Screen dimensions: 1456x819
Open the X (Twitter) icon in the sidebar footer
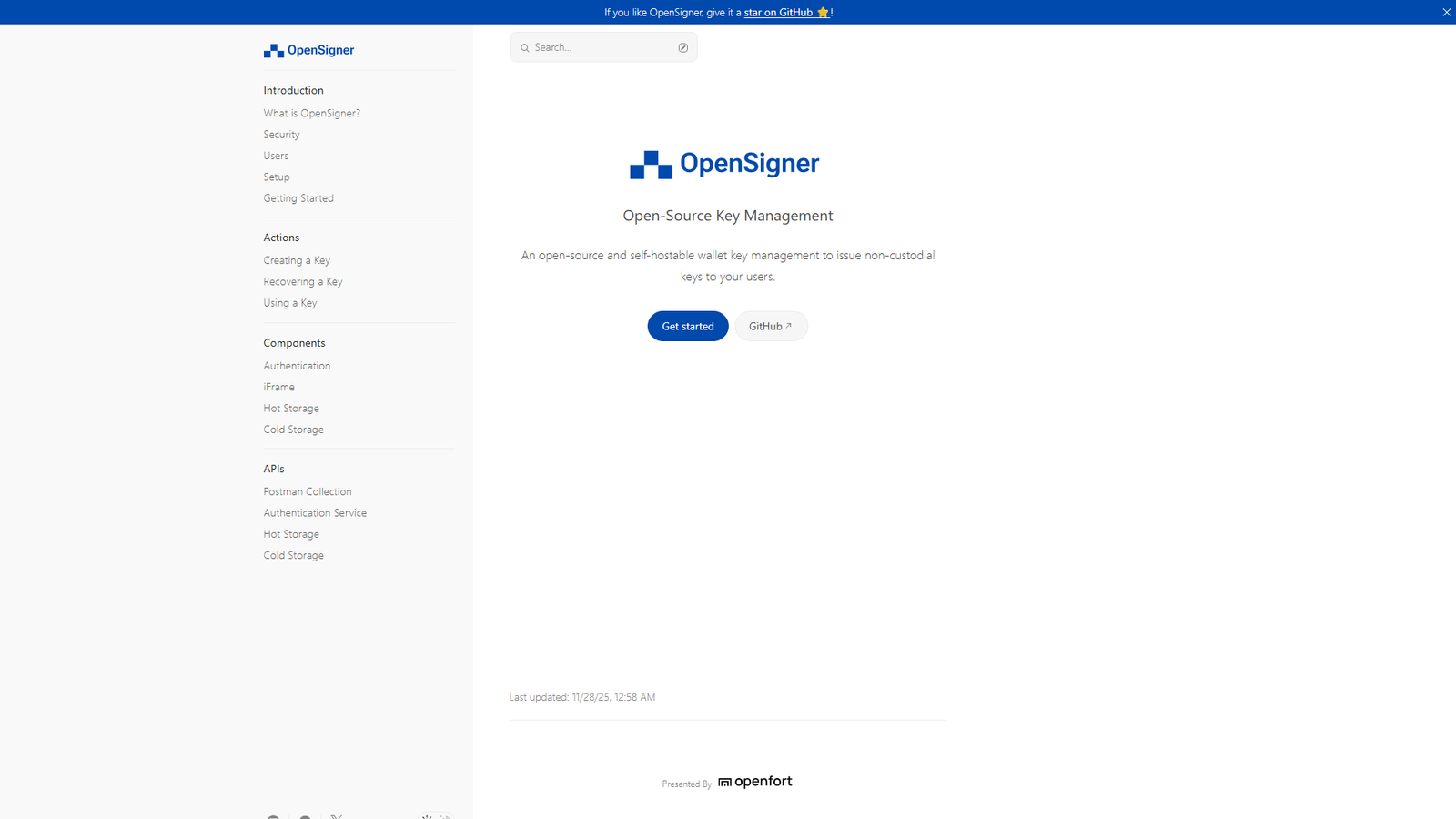click(x=338, y=816)
